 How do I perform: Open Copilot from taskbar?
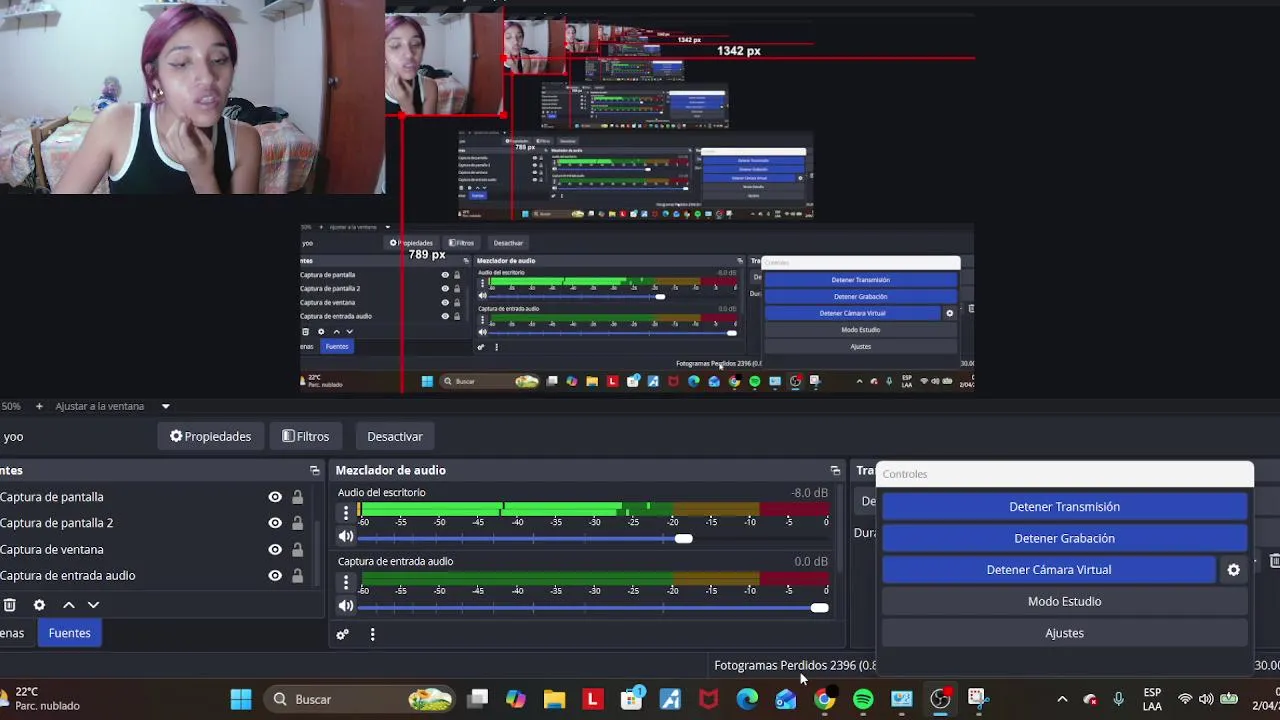click(x=516, y=699)
